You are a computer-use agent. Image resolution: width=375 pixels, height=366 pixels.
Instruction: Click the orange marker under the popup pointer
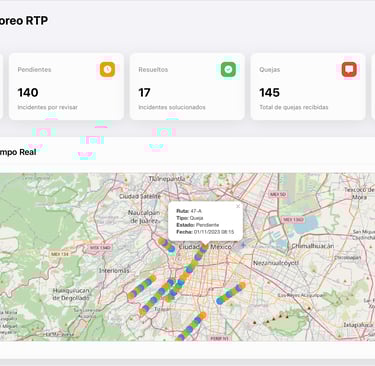(205, 246)
